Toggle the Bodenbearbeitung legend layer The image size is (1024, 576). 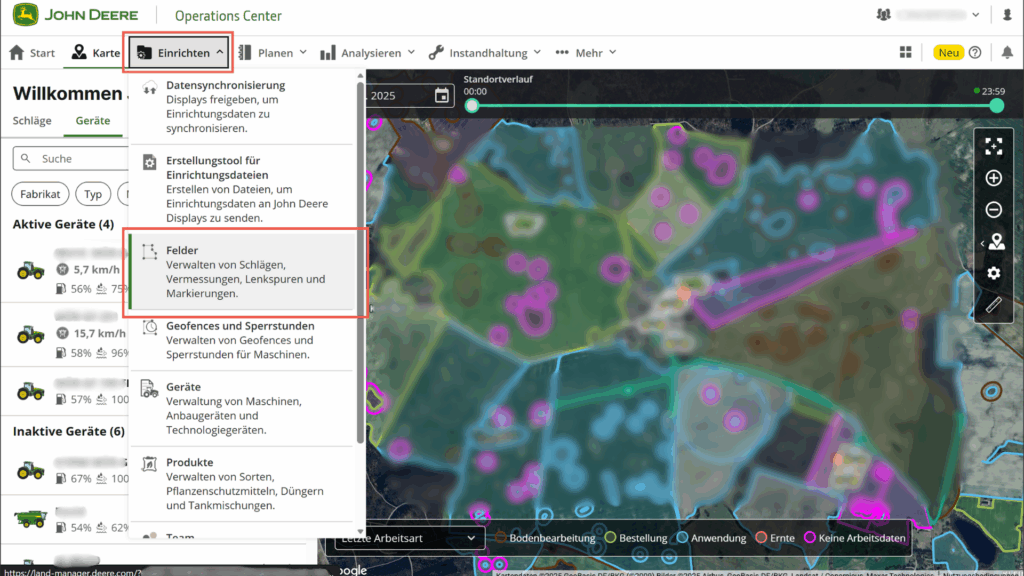[547, 538]
